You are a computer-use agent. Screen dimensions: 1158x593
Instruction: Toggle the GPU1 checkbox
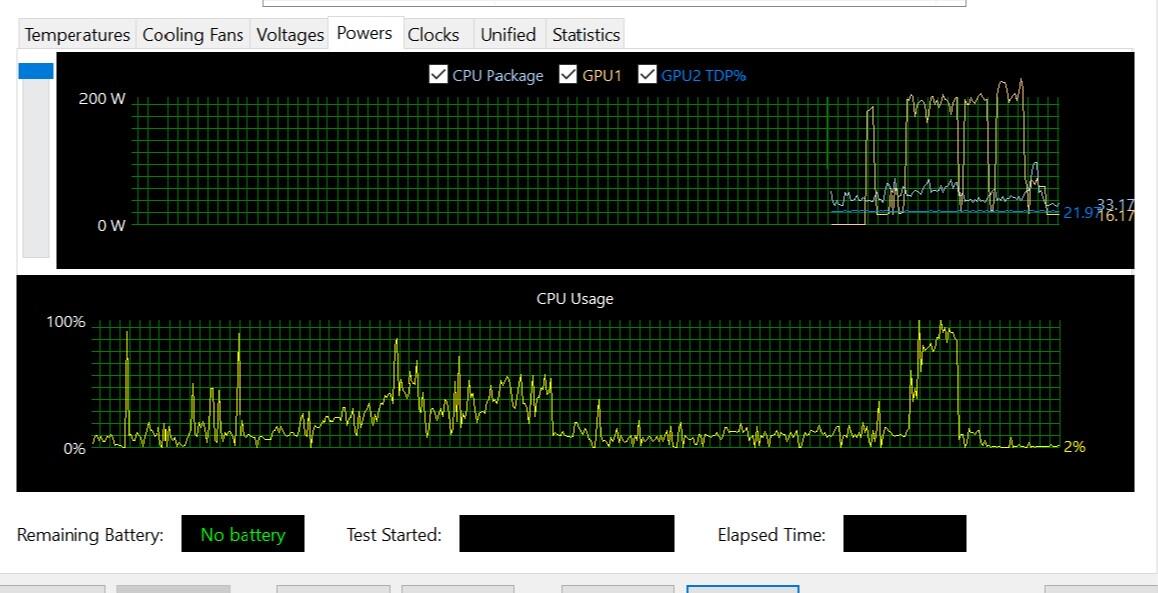[568, 75]
